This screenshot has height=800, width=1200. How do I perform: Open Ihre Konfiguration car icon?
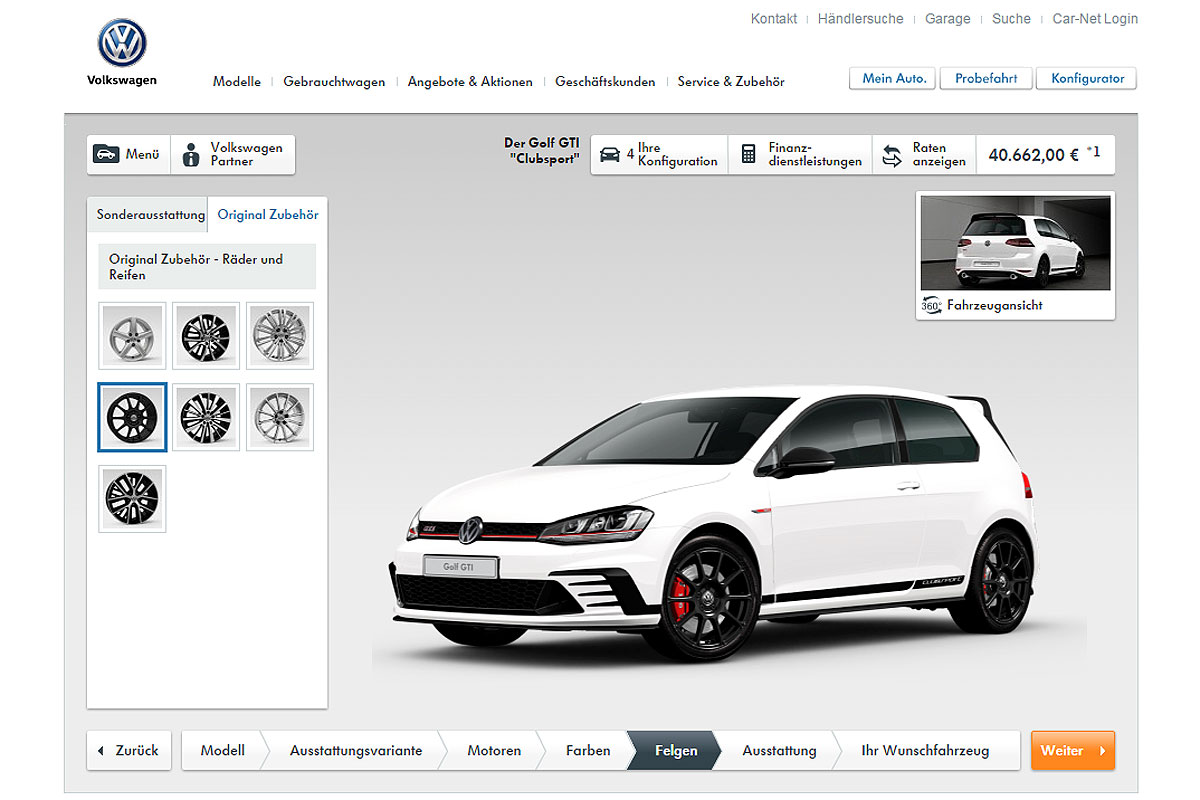coord(609,155)
